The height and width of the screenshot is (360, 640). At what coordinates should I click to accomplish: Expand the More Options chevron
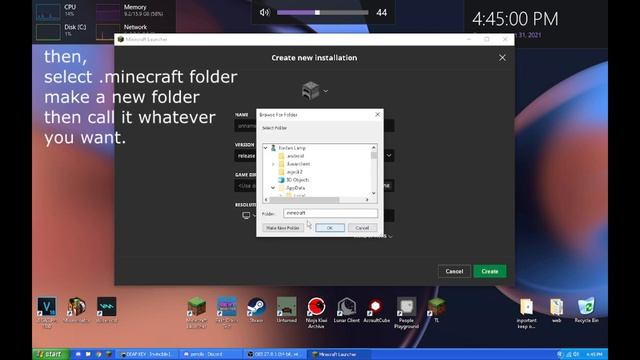coord(390,236)
